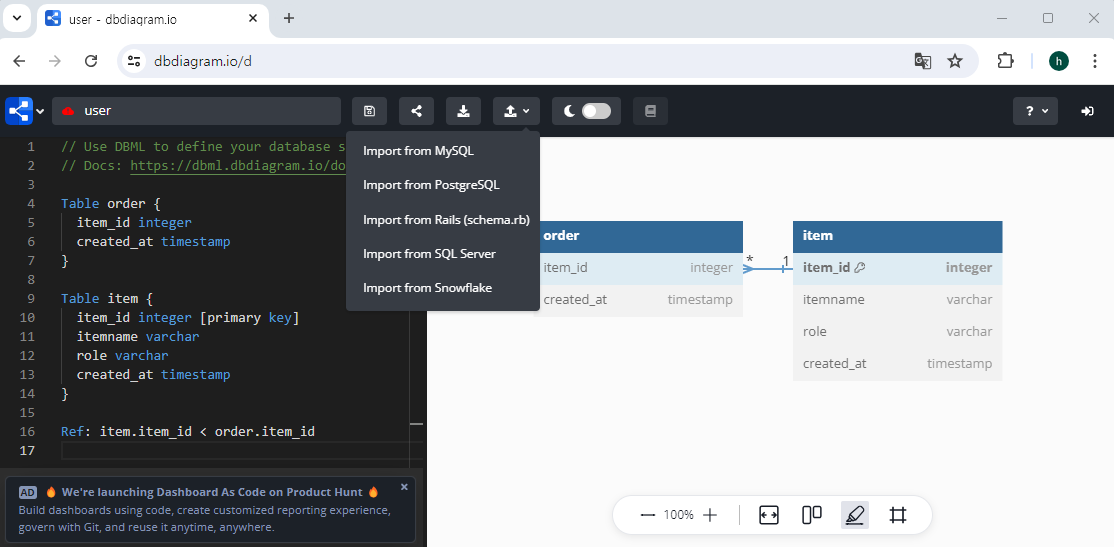Place cursor on empty editor line 17

(242, 451)
